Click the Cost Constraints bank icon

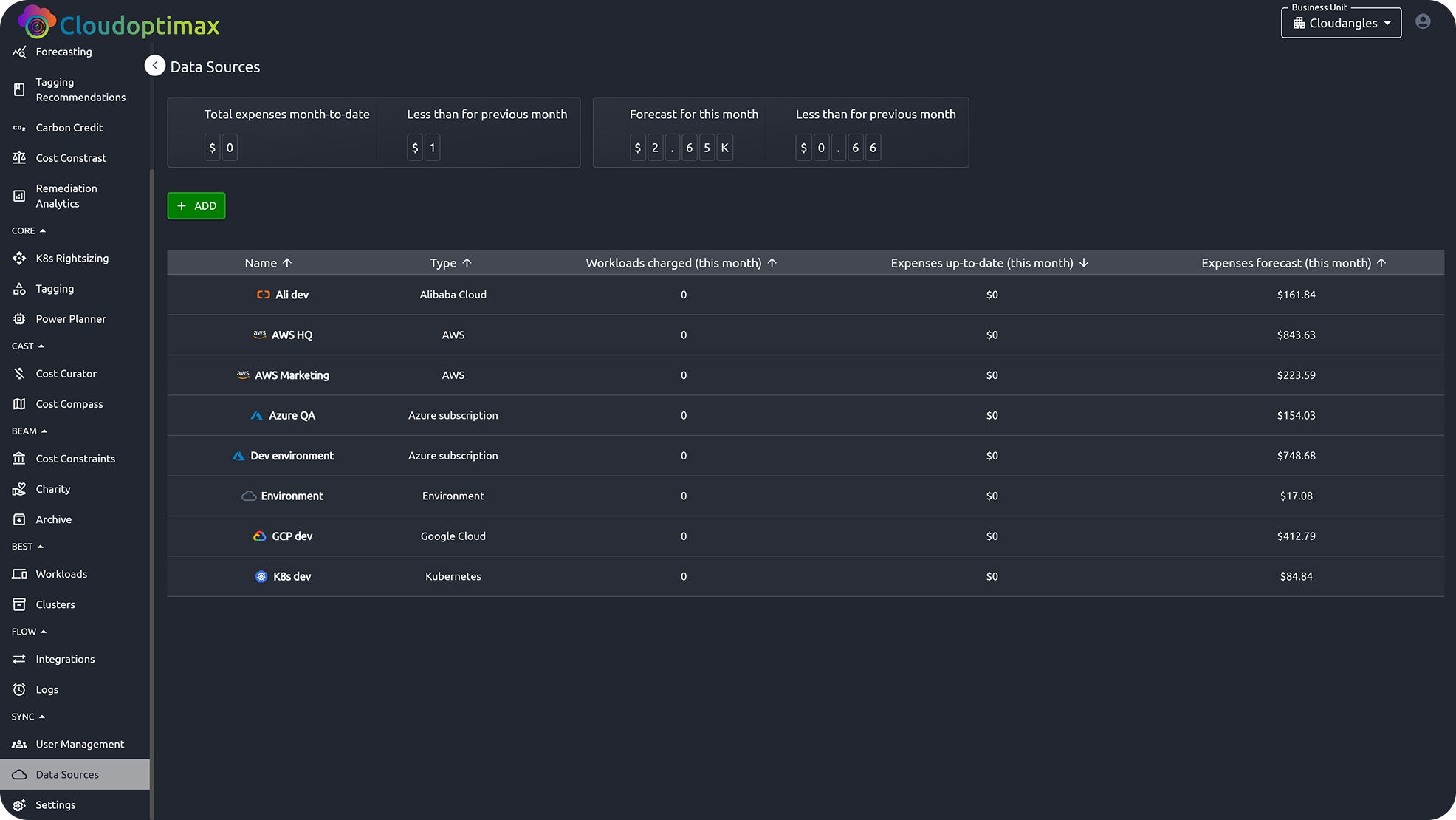click(19, 459)
